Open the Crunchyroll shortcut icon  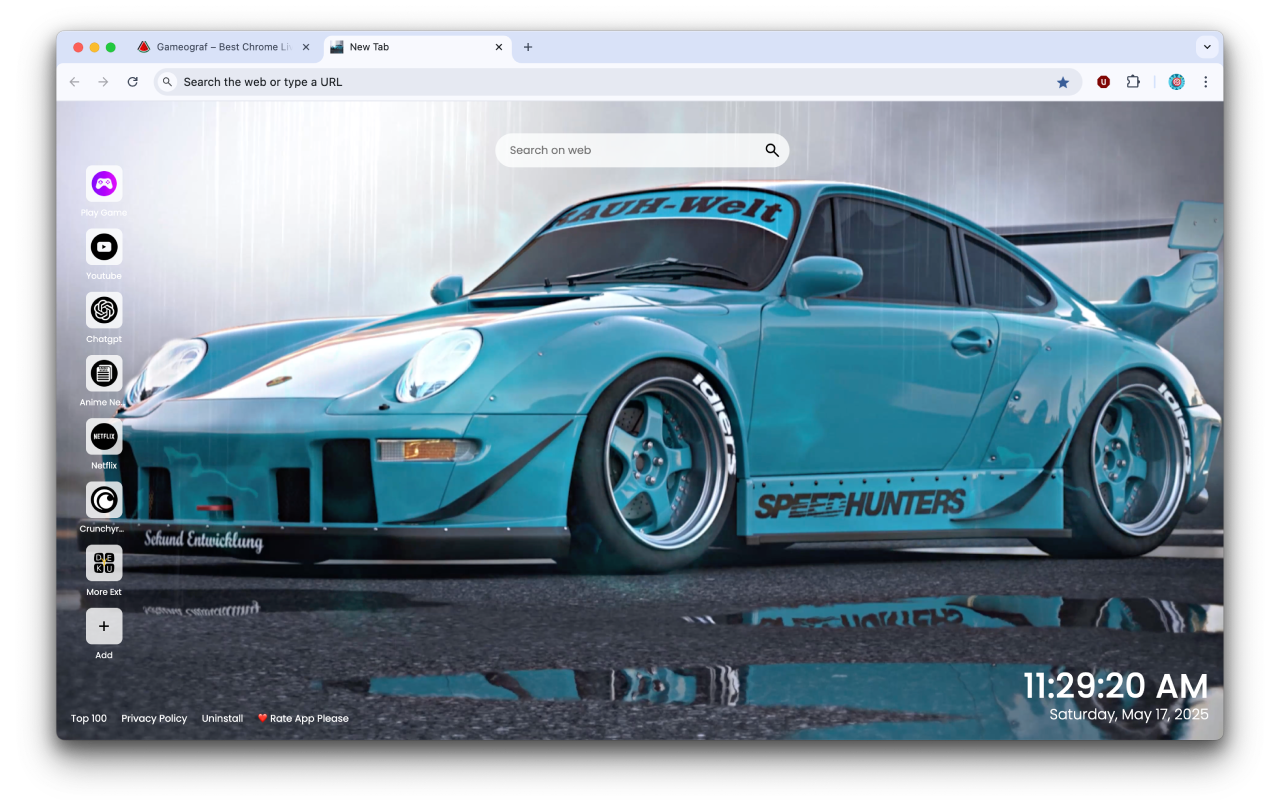click(104, 499)
